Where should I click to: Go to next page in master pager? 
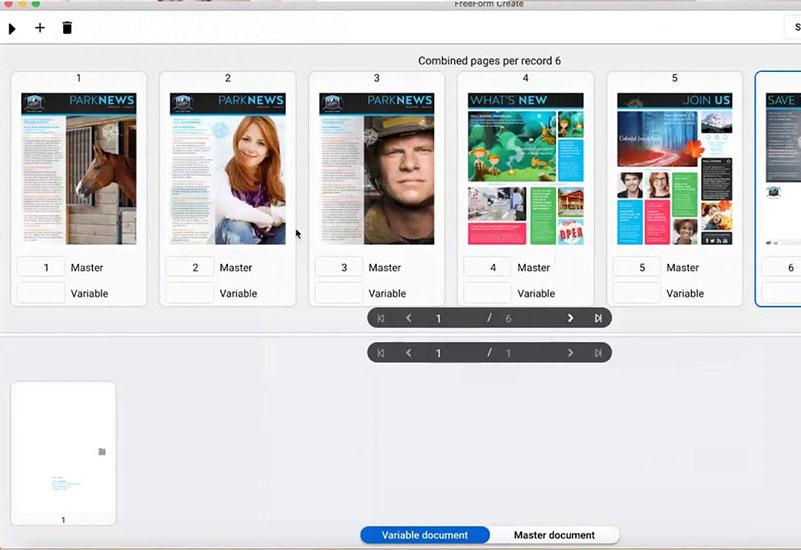pyautogui.click(x=571, y=318)
